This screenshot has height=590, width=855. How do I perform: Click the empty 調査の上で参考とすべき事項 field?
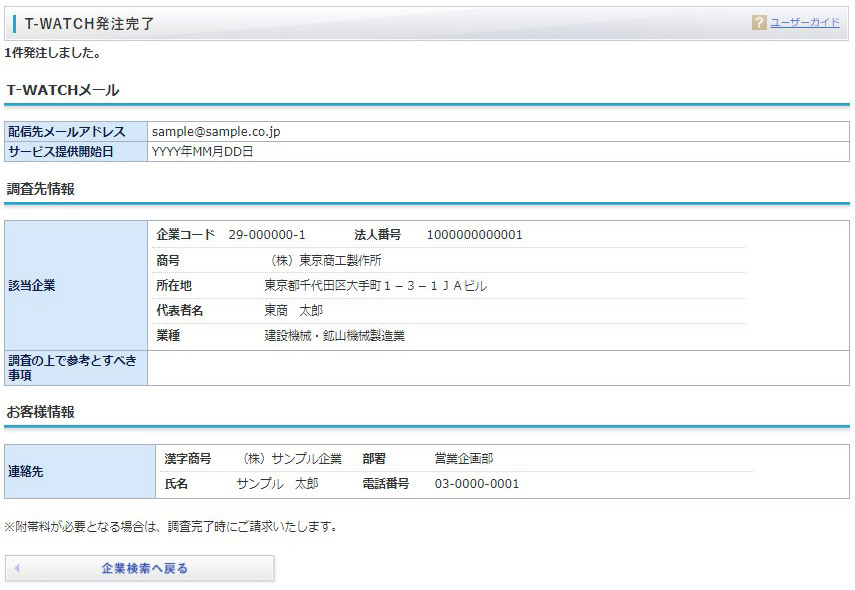point(497,368)
